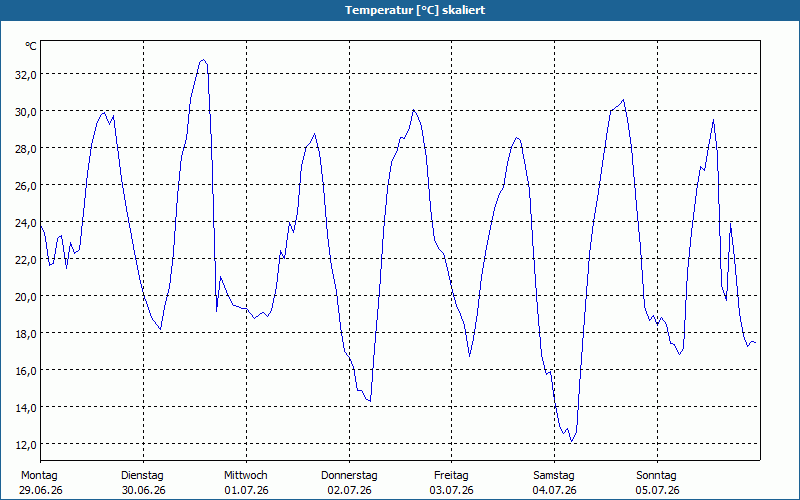Click the date 30.06.26
The width and height of the screenshot is (800, 500).
coord(143,490)
